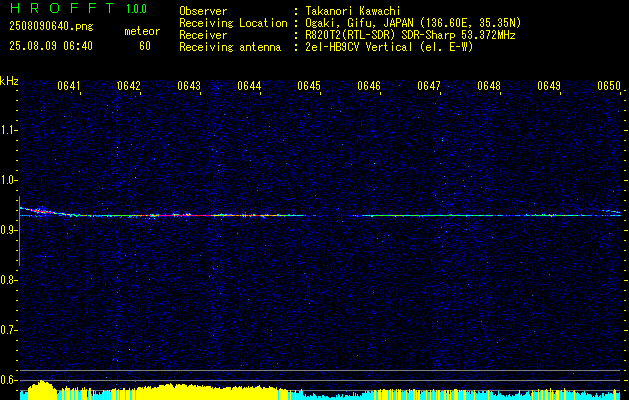Select filename 2508090640.png text
Viewport: 629px width, 400px height.
click(51, 27)
